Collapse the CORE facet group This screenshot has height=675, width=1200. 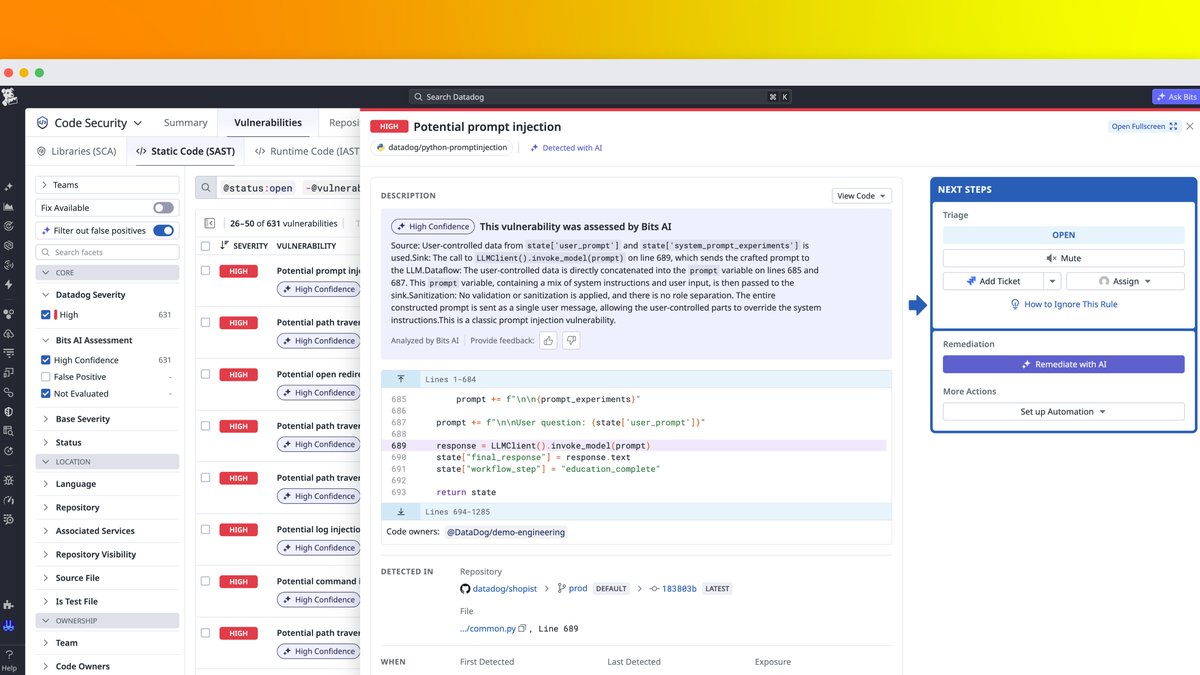(x=108, y=272)
